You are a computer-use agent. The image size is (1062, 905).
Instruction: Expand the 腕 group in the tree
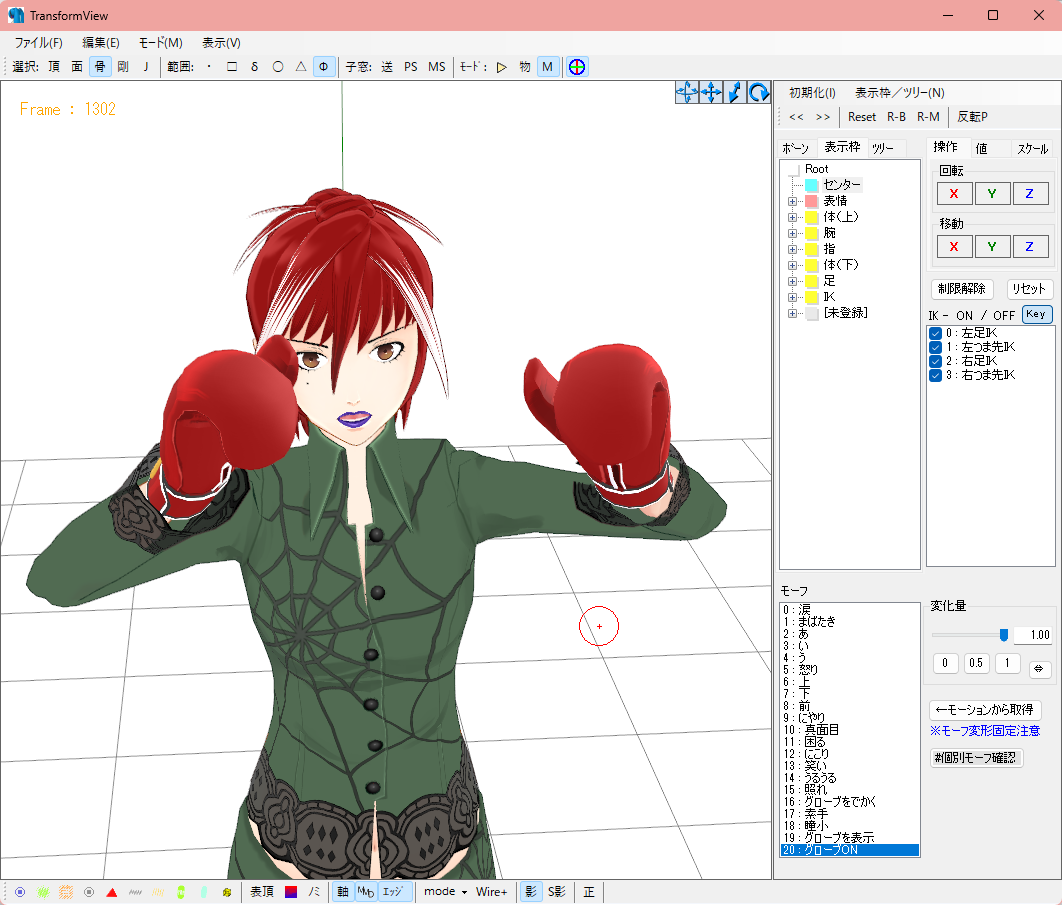click(792, 233)
